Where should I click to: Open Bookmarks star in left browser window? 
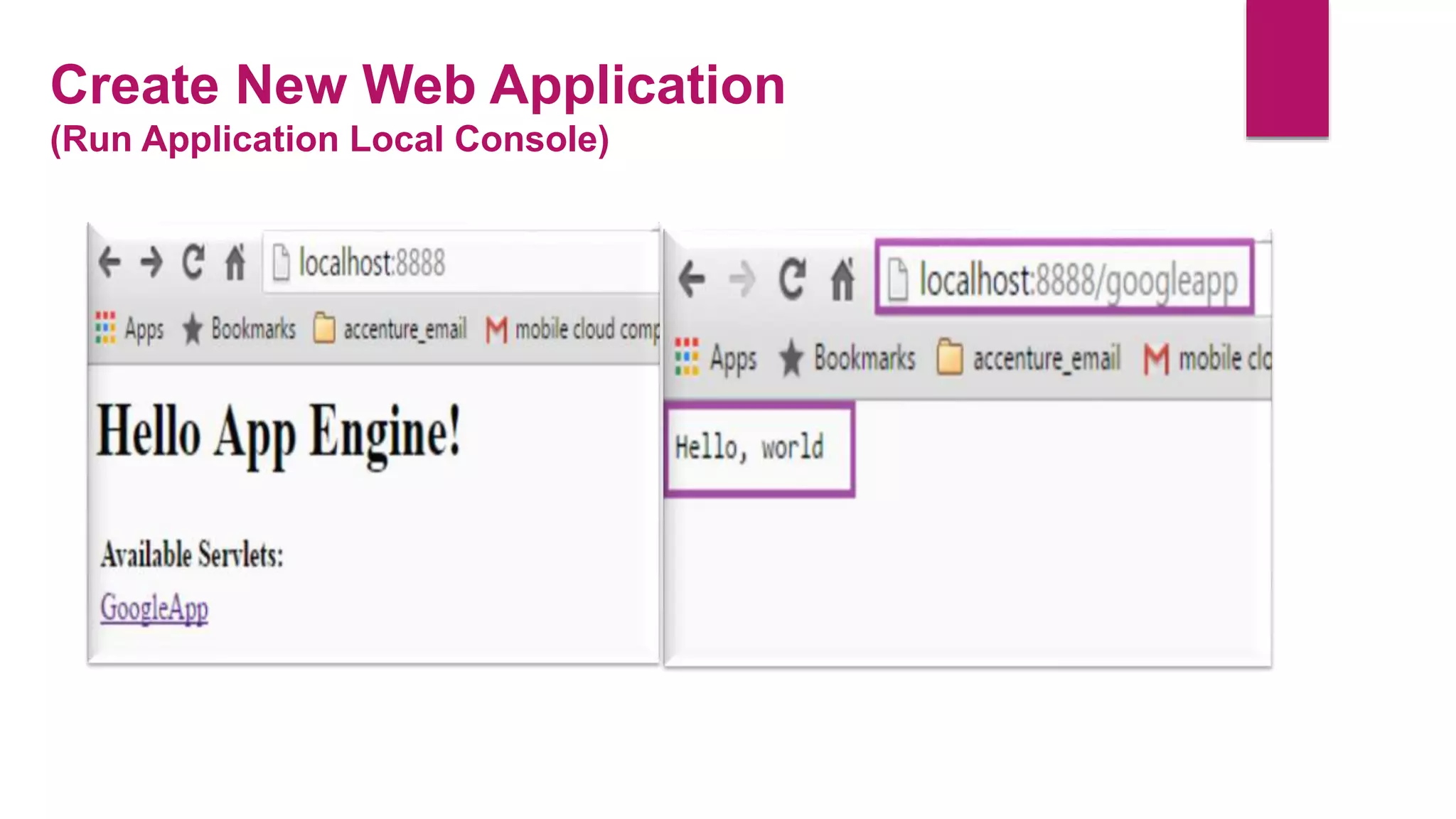pyautogui.click(x=239, y=329)
